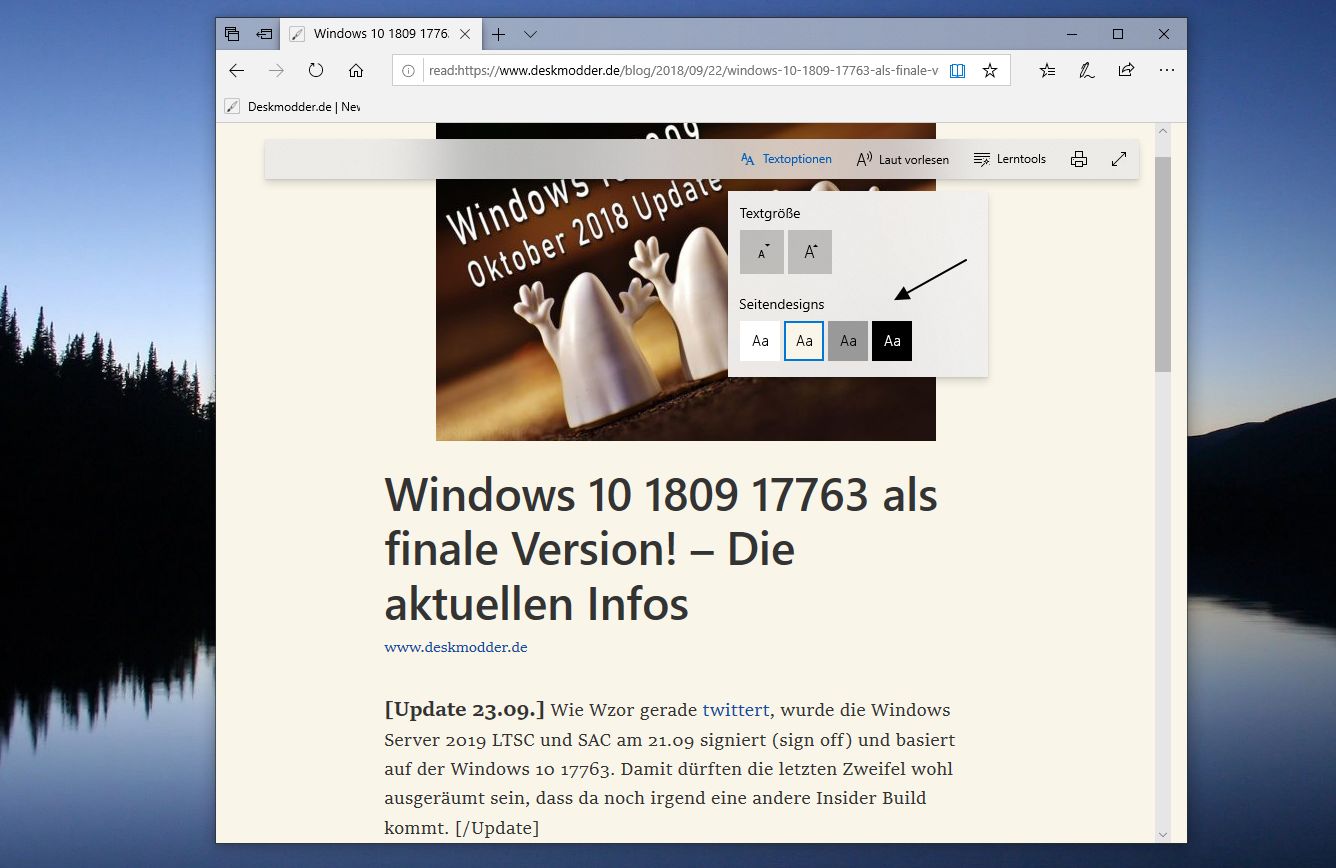Screen dimensions: 1336x868
Task: Select the Windows 10 1809 tab
Action: pos(380,34)
